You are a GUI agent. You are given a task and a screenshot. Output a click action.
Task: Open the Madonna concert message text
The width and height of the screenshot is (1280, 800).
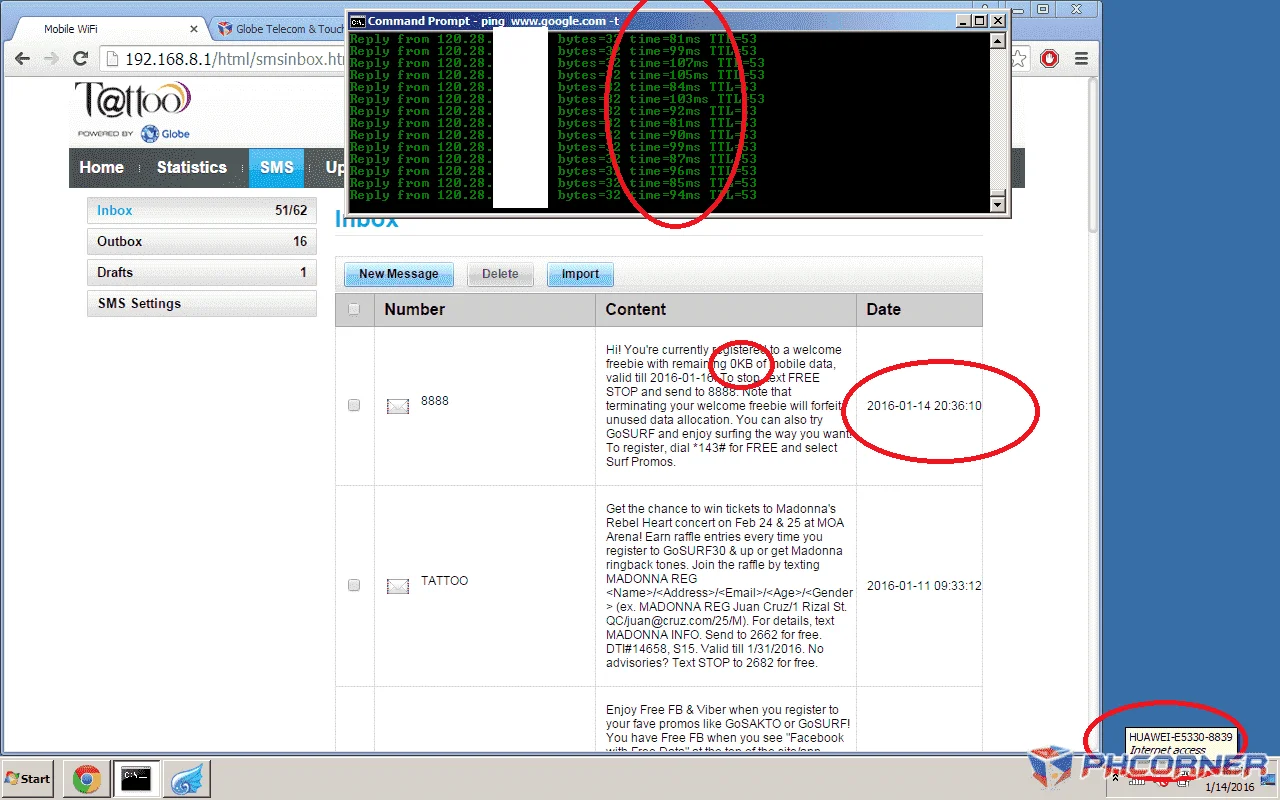(729, 586)
